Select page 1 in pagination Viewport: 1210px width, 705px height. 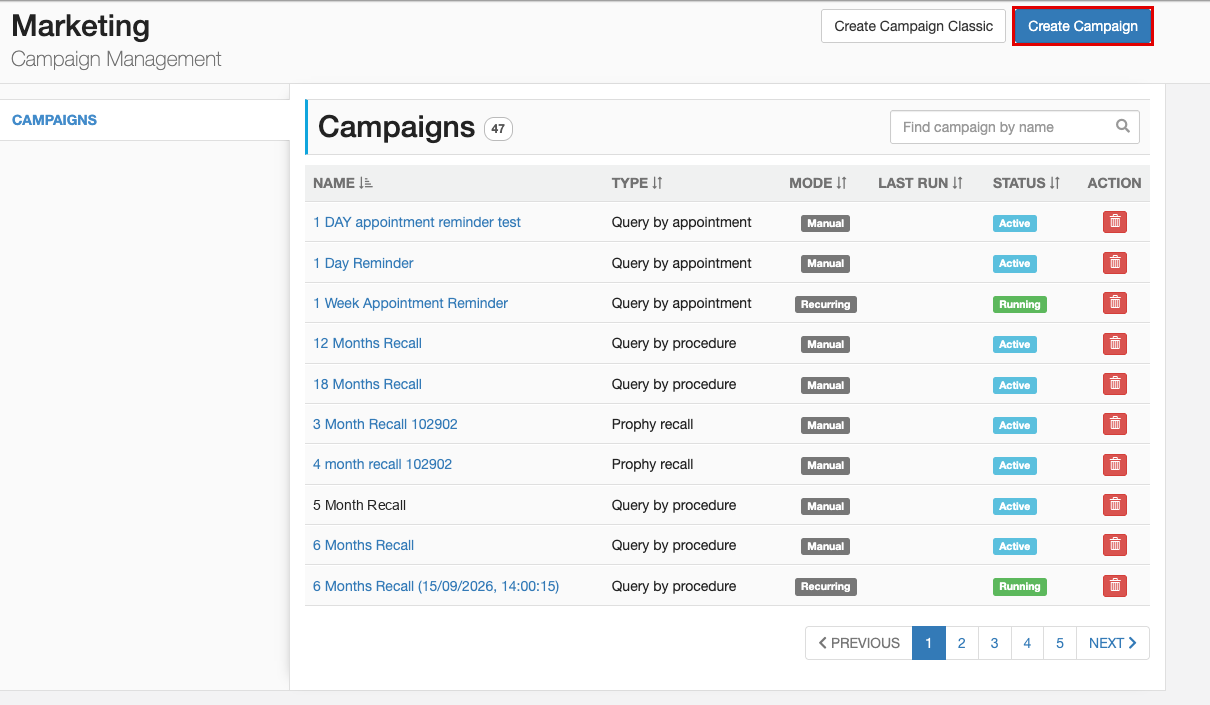tap(929, 643)
